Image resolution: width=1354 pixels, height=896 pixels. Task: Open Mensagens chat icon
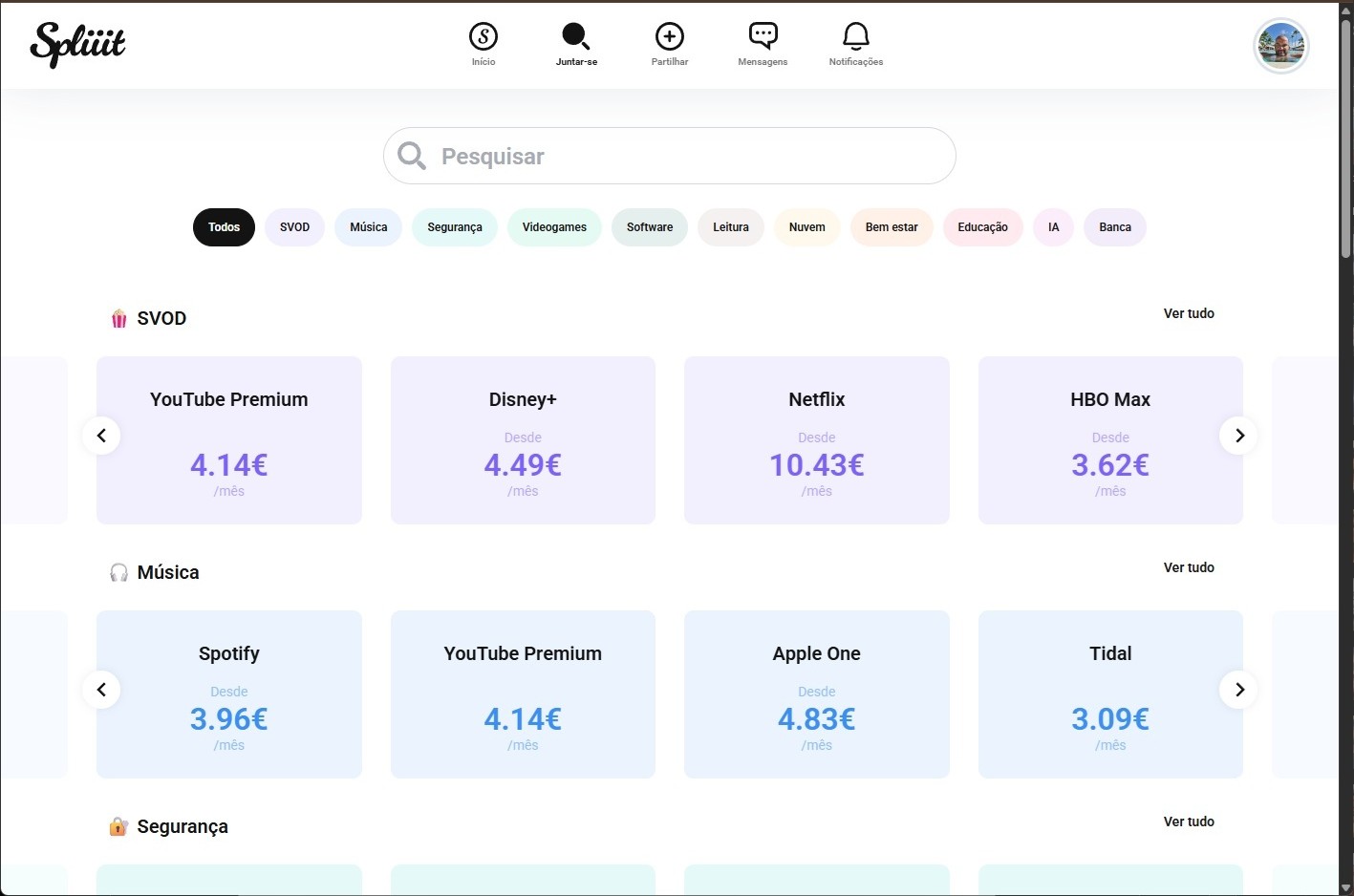763,37
